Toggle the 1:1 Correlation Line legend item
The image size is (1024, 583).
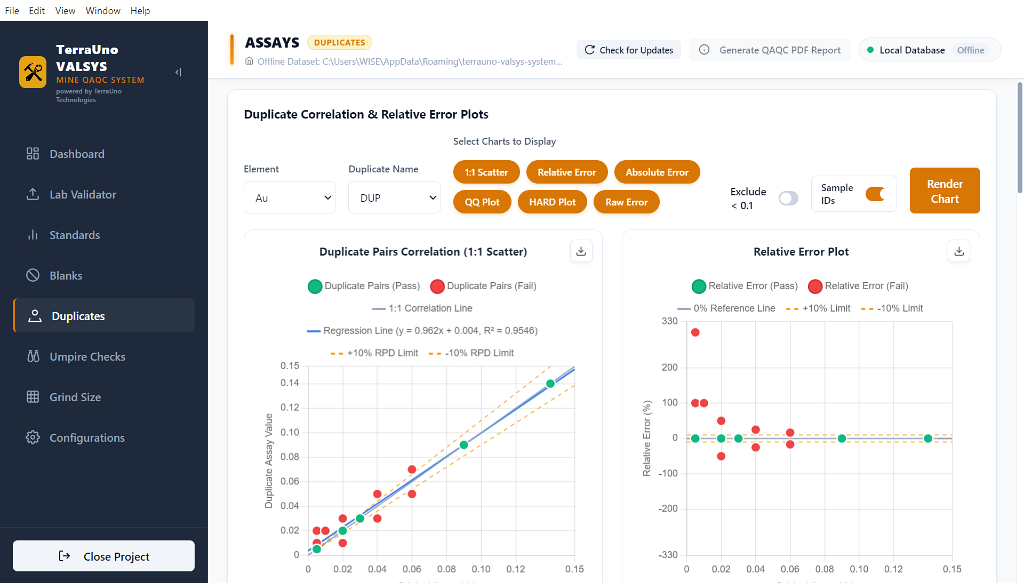point(422,308)
